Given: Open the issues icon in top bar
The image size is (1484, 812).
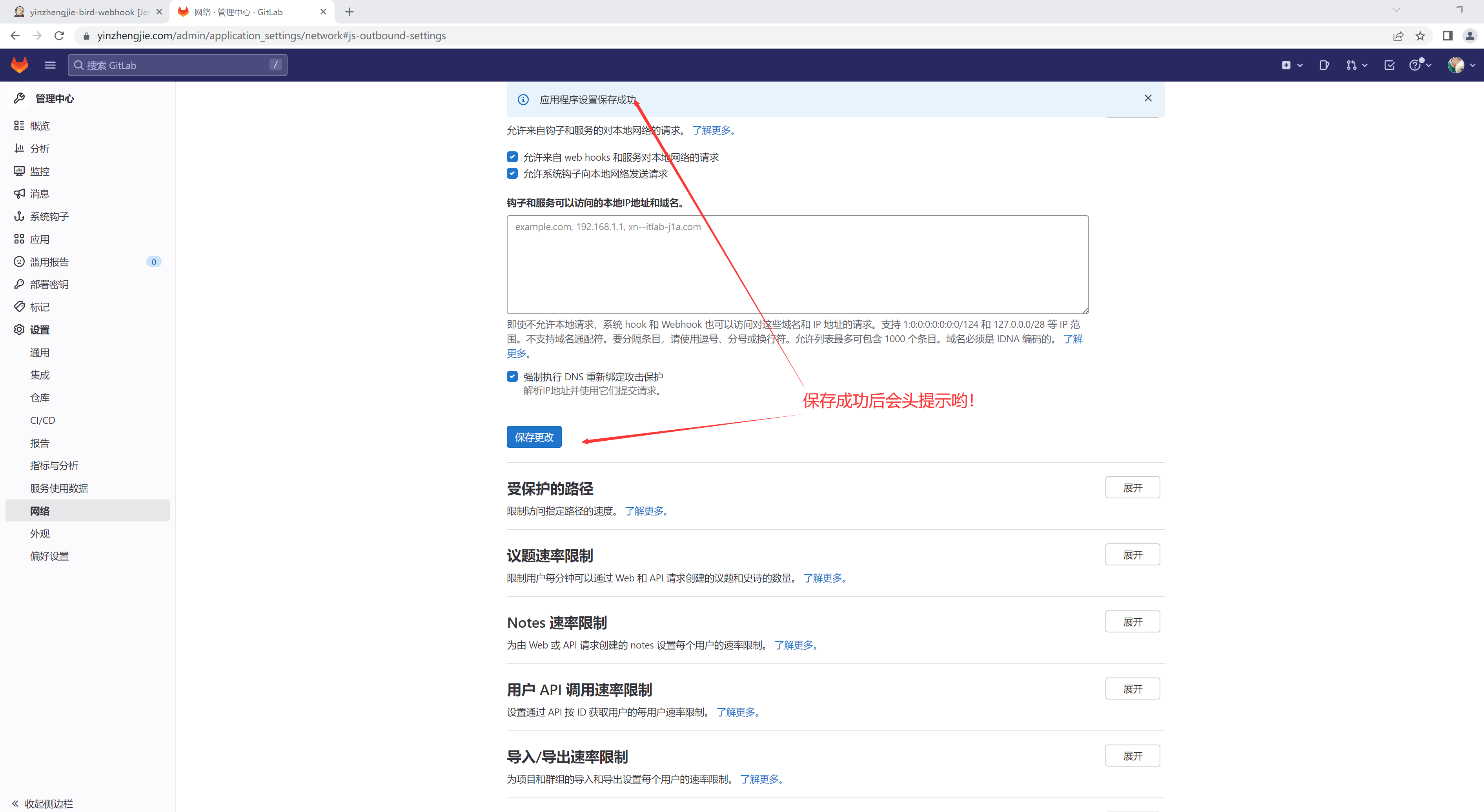Looking at the screenshot, I should (1324, 65).
